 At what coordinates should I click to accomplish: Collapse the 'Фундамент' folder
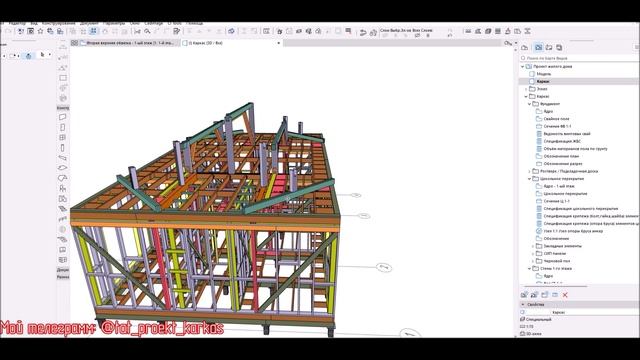pos(530,104)
